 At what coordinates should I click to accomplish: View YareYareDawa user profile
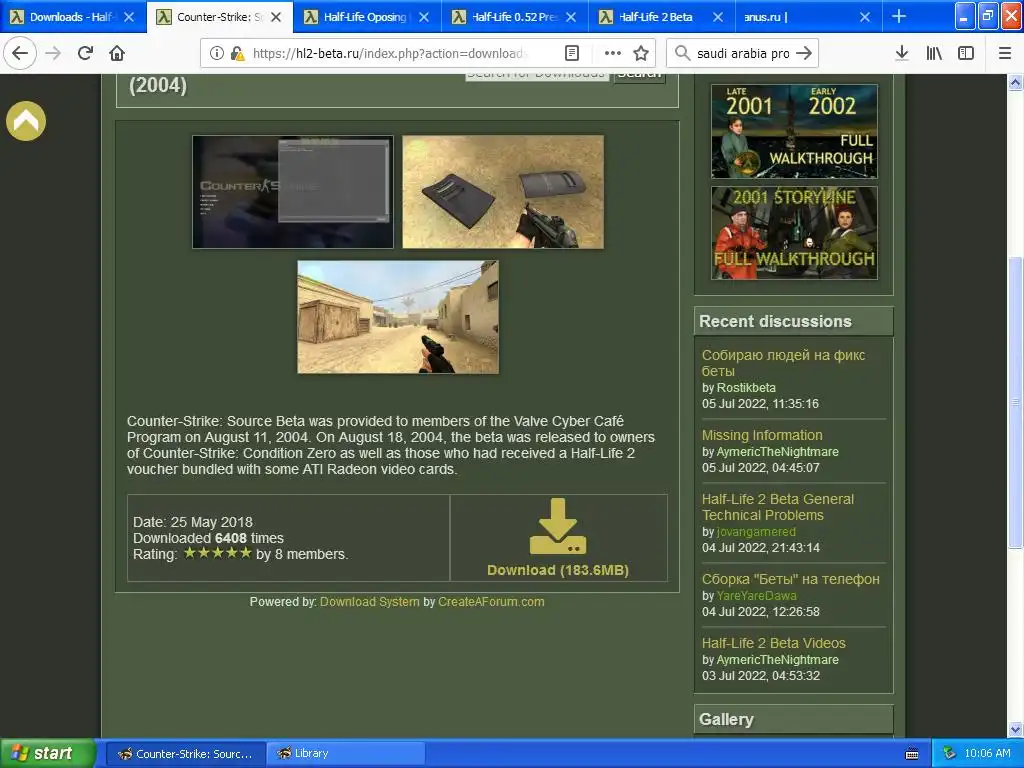[756, 596]
